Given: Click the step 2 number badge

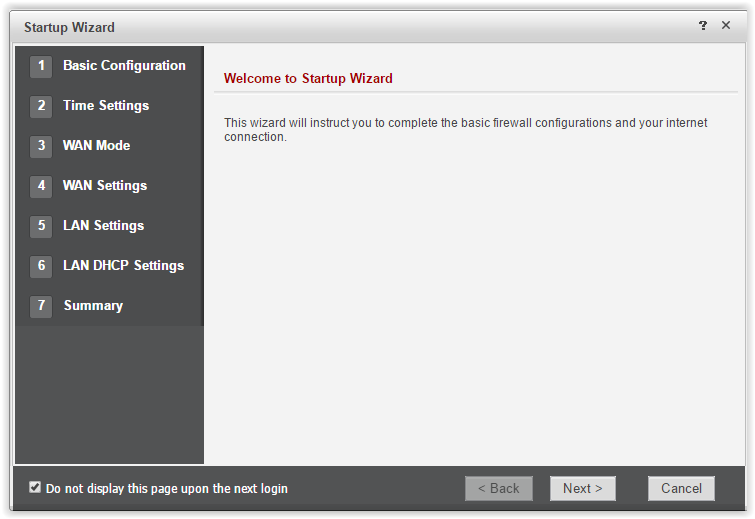Looking at the screenshot, I should click(x=41, y=106).
